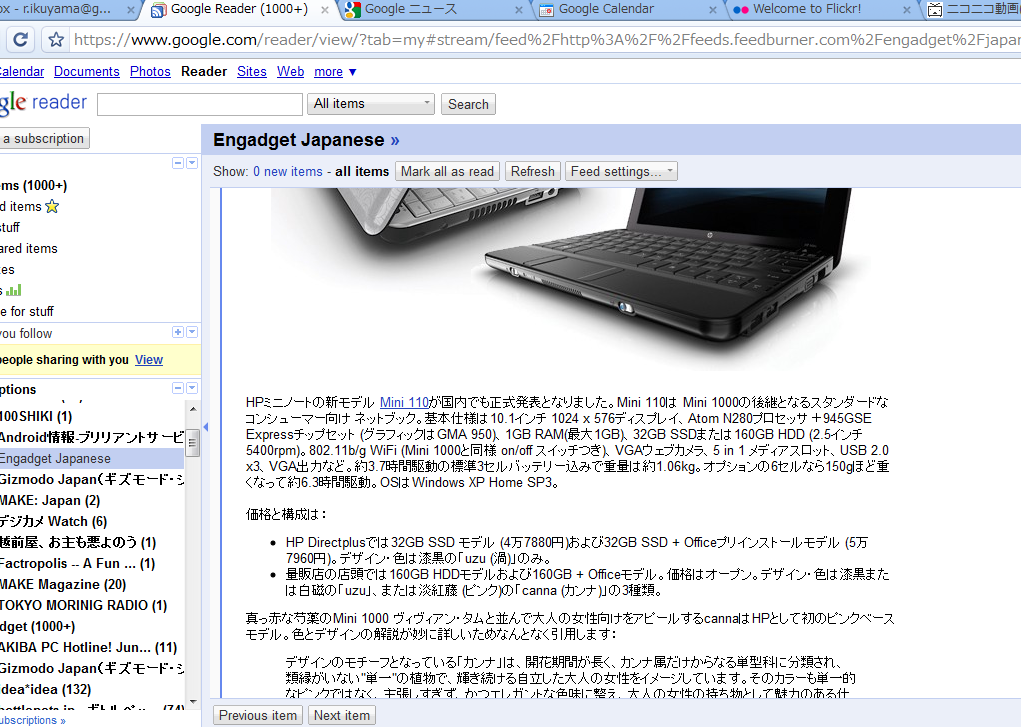Collapse the Subscriptions section with minus toggle

(x=178, y=388)
